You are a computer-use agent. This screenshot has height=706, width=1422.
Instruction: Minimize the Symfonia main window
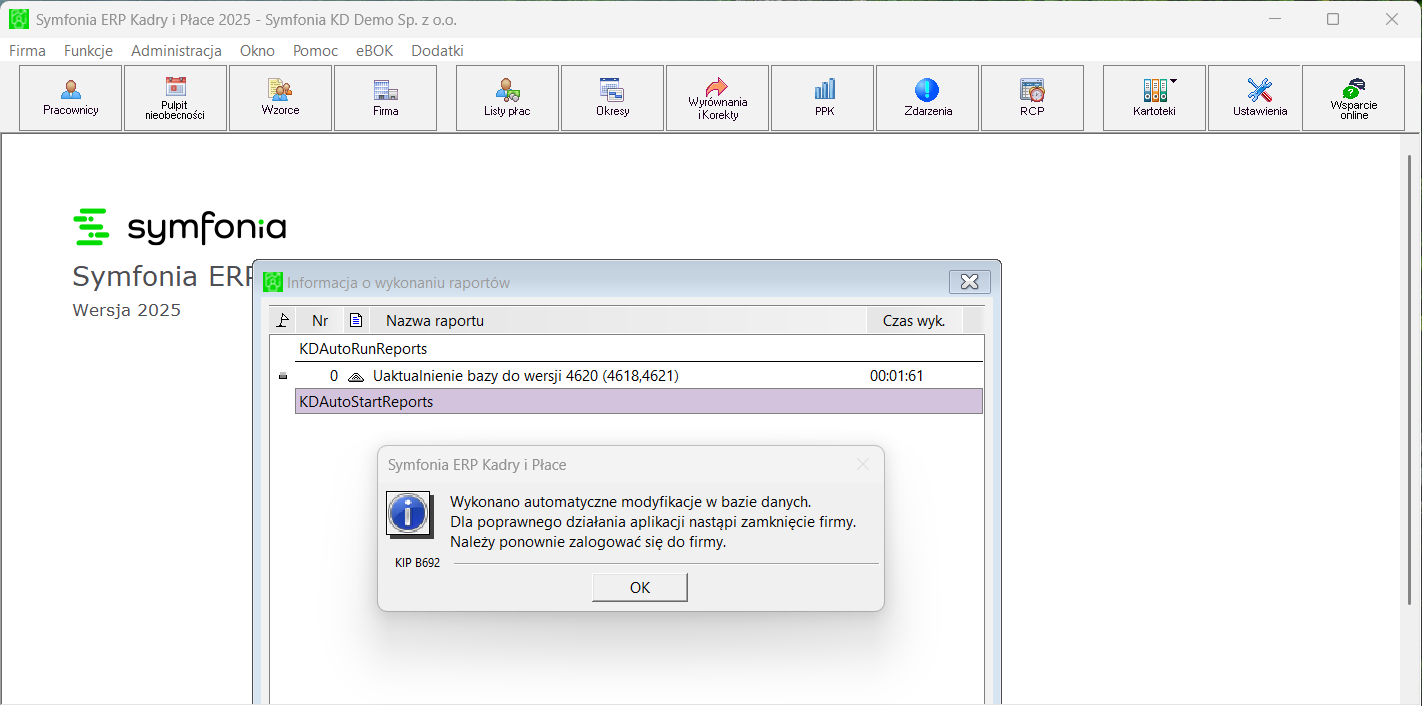point(1275,19)
